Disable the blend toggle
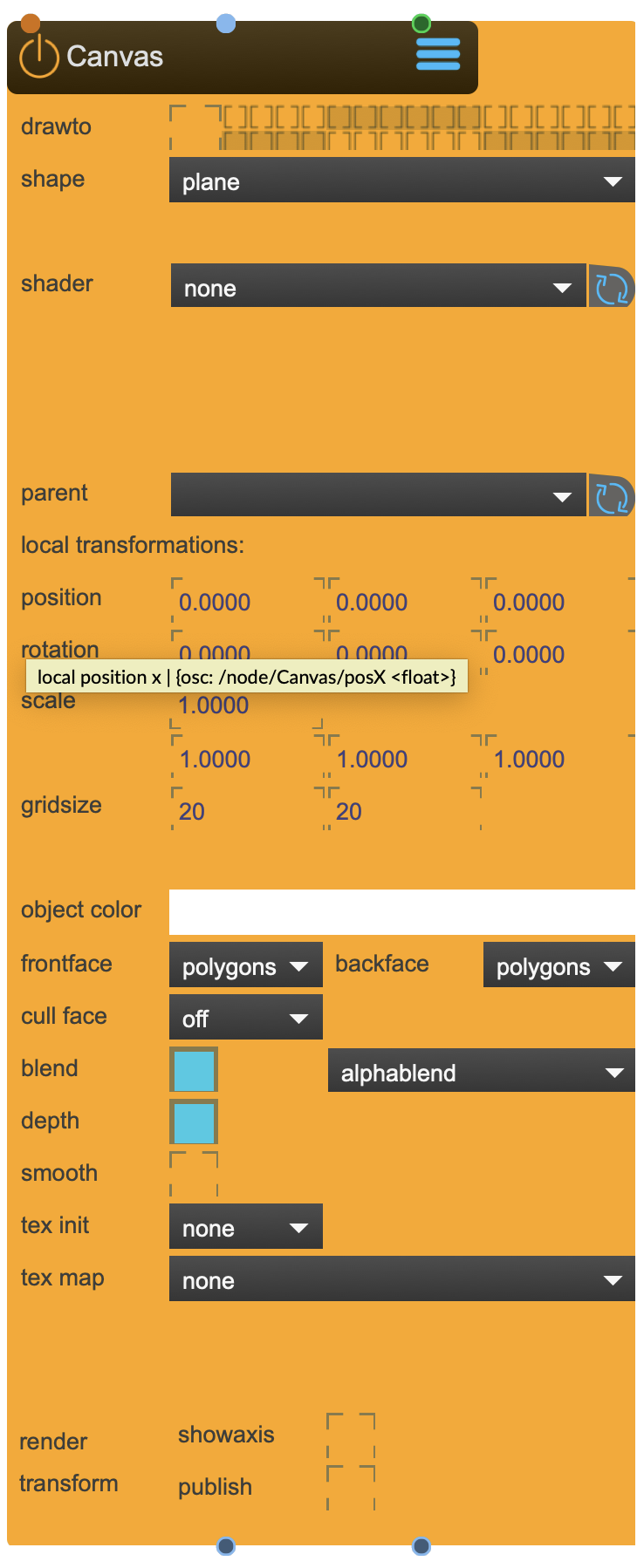The height and width of the screenshot is (1568, 644). [x=193, y=1069]
